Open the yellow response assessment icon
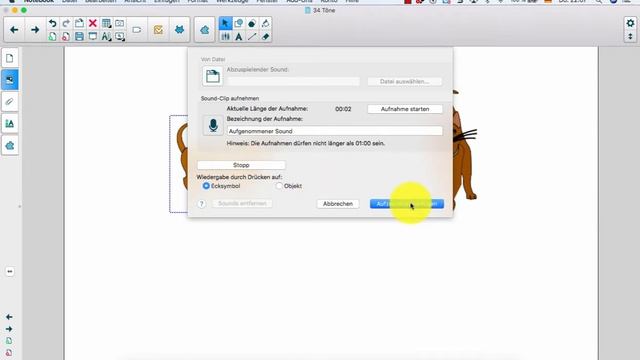Screen dimensions: 640x360 click(x=158, y=30)
